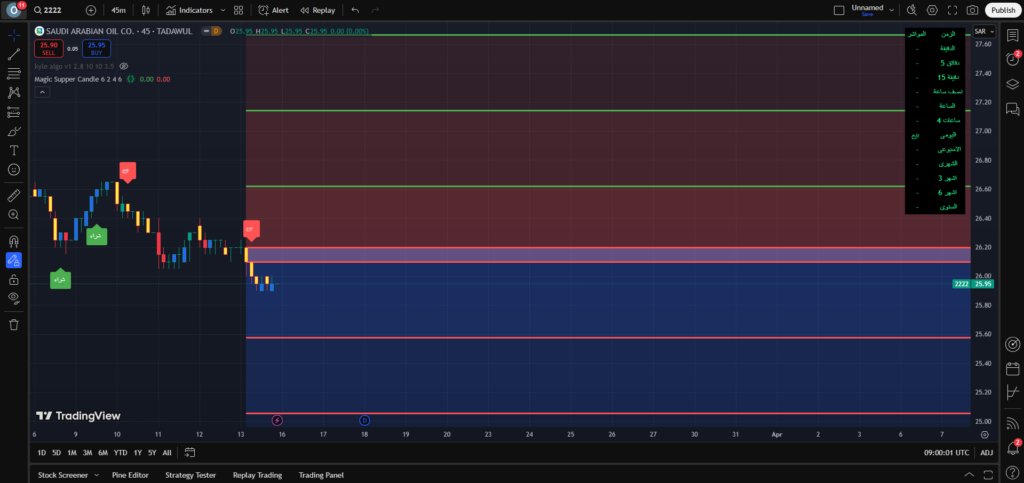Open the Strategy Tester tab
This screenshot has width=1024, height=483.
(190, 475)
